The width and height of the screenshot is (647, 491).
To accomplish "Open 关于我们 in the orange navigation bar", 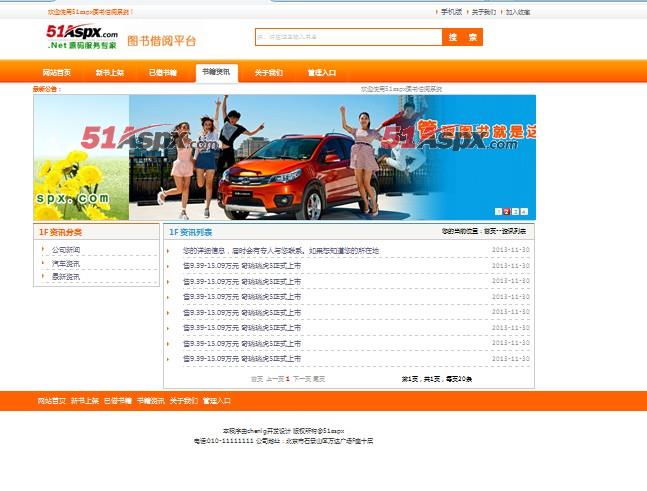I will [269, 73].
